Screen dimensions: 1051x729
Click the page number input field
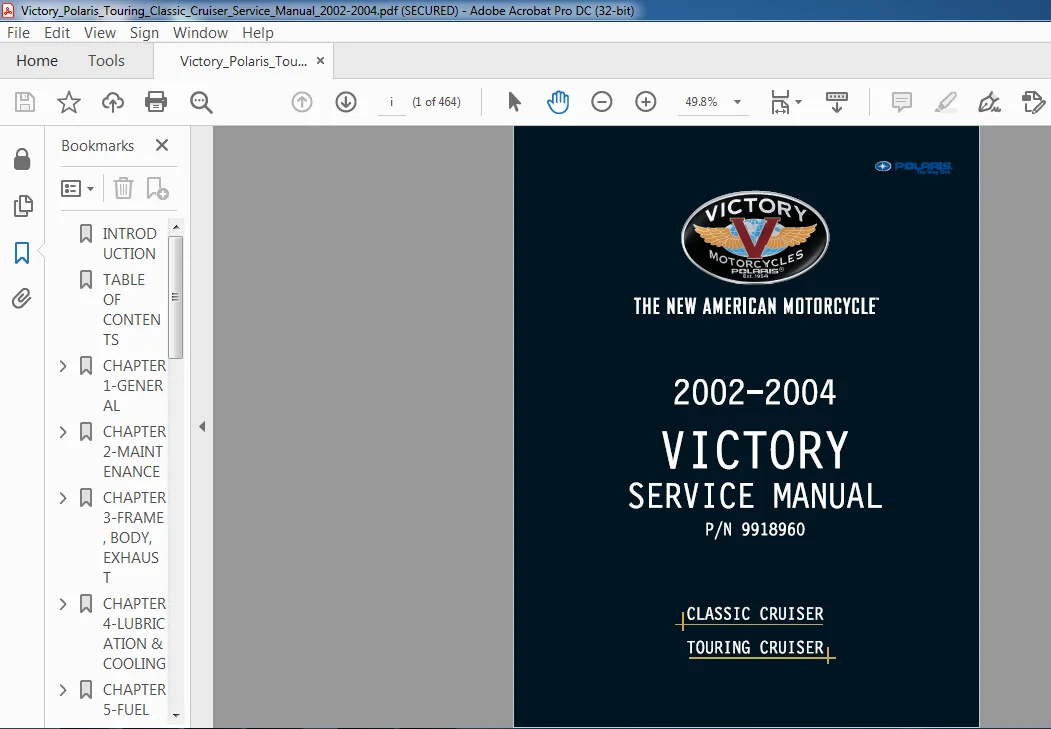[391, 102]
